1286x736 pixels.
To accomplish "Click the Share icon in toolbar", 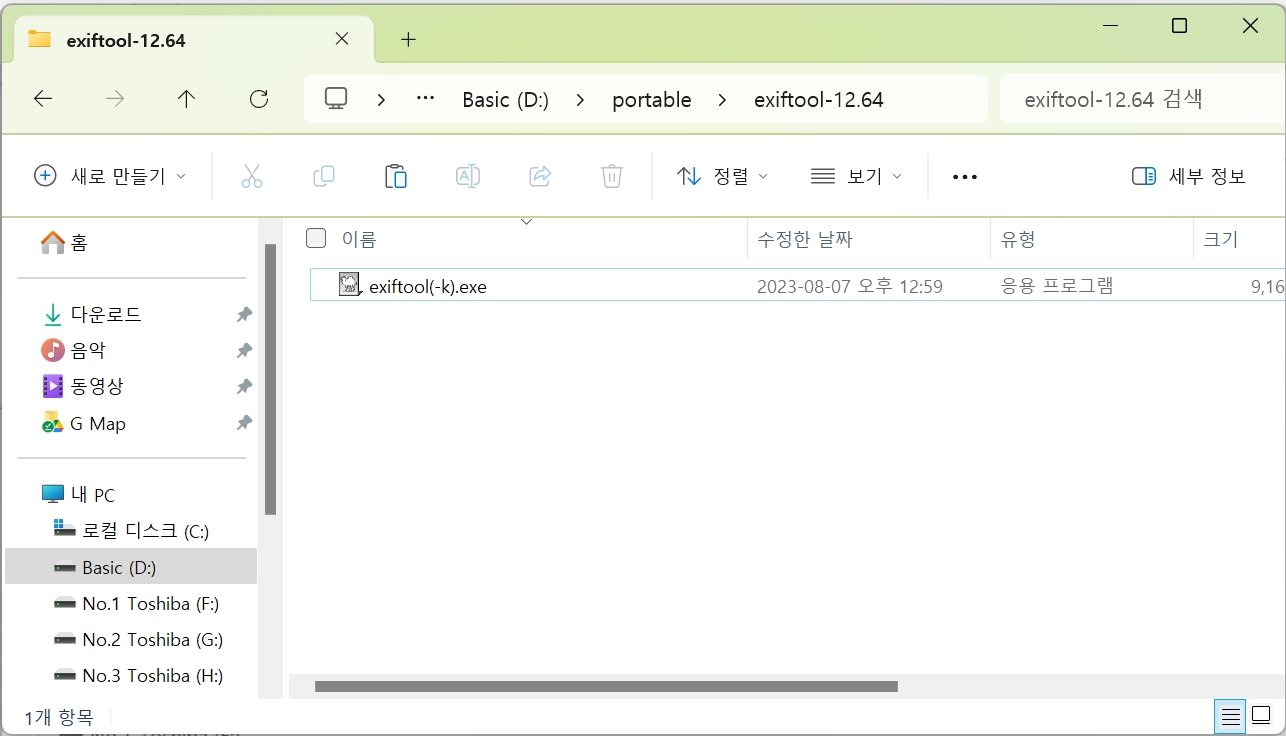I will click(x=540, y=176).
